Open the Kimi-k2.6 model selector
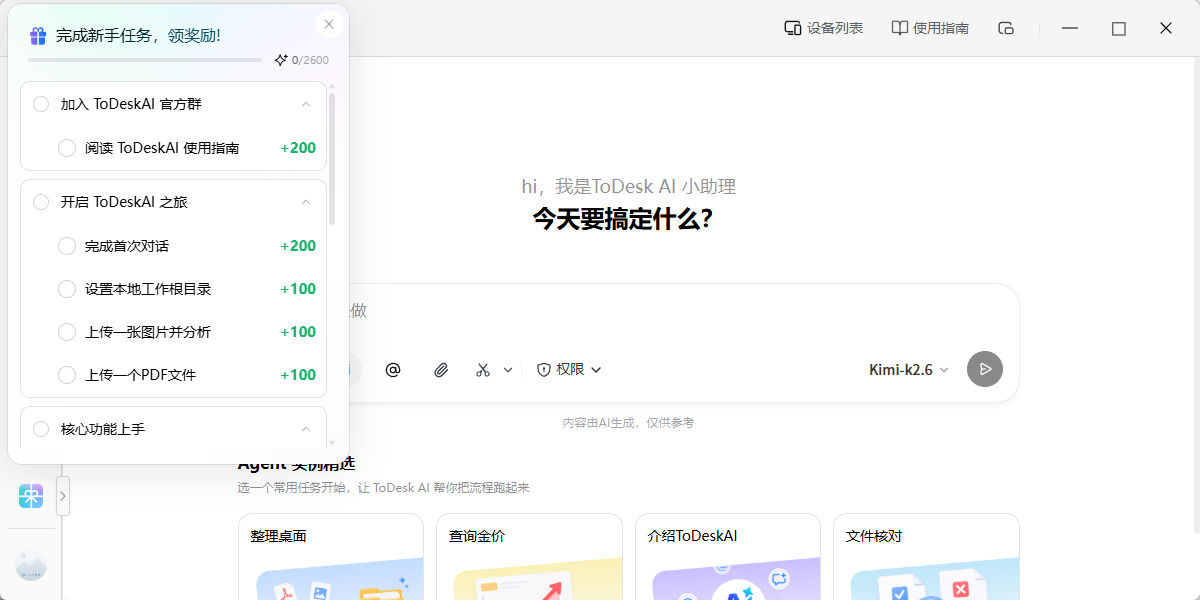 tap(909, 370)
